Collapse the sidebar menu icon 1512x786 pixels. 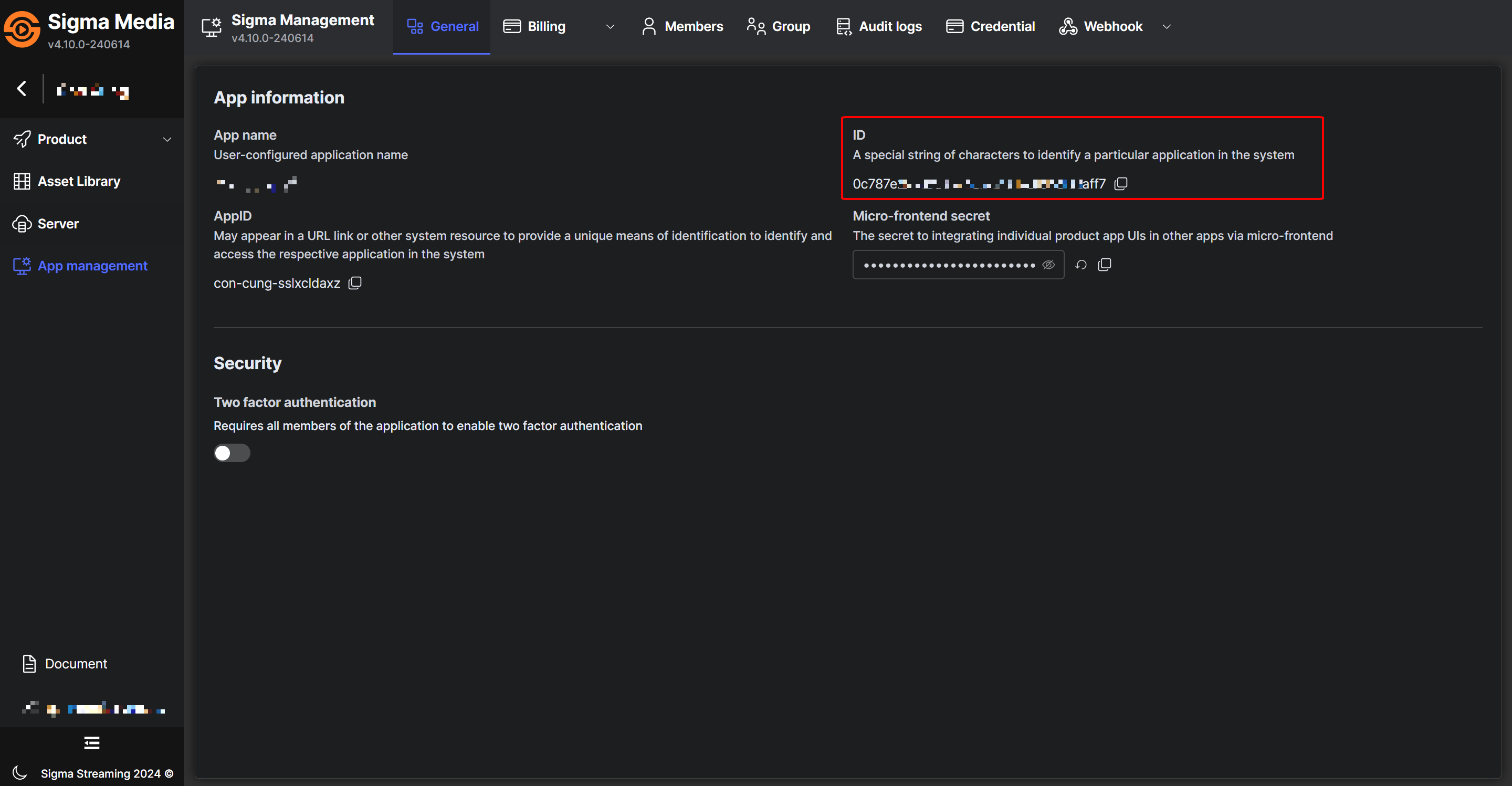click(x=91, y=743)
